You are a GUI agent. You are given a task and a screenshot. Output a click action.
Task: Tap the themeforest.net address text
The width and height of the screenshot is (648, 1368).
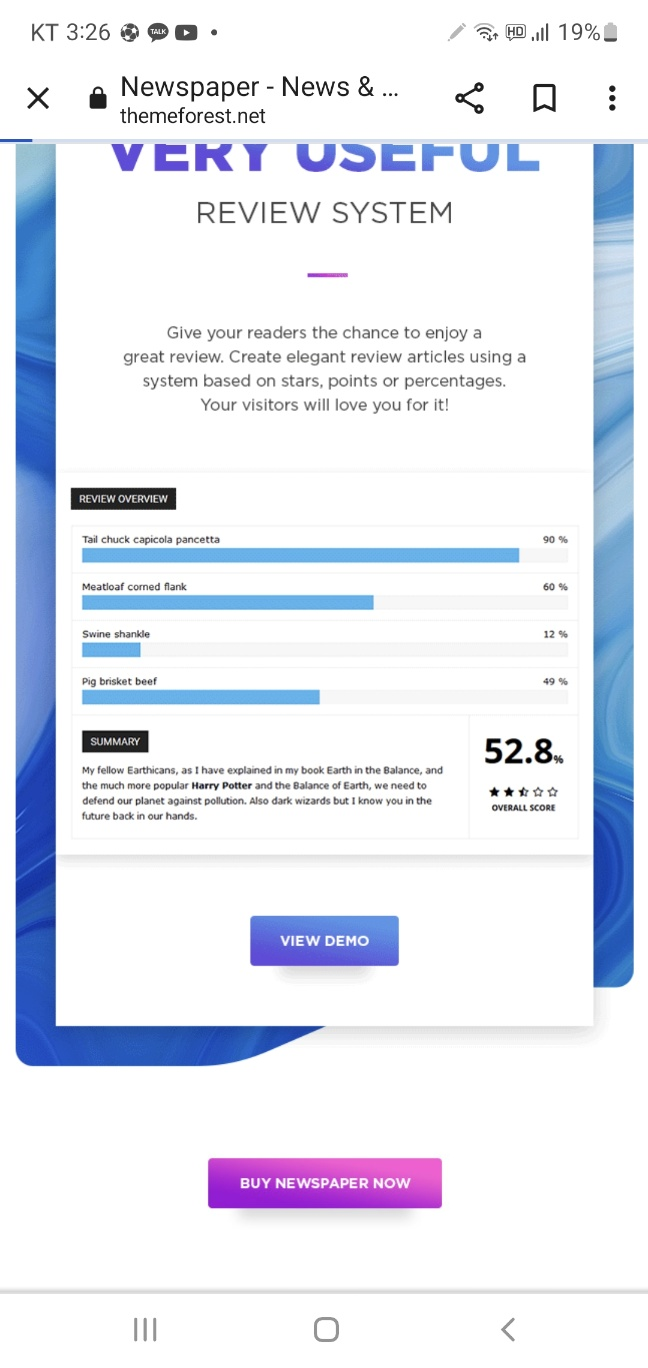pos(193,116)
